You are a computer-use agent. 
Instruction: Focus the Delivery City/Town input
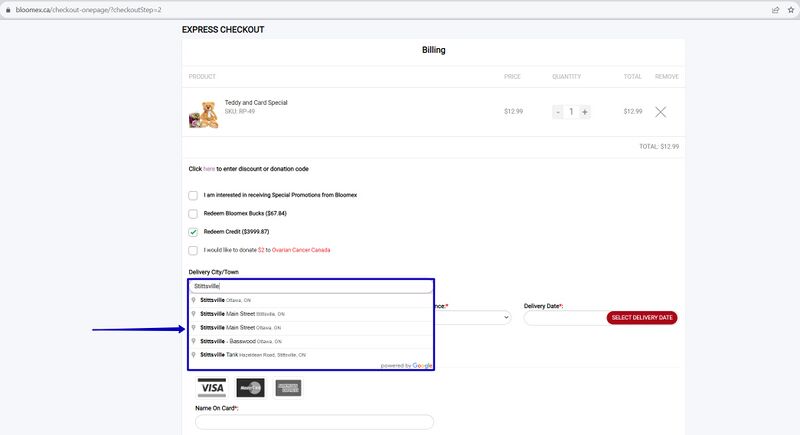click(311, 286)
